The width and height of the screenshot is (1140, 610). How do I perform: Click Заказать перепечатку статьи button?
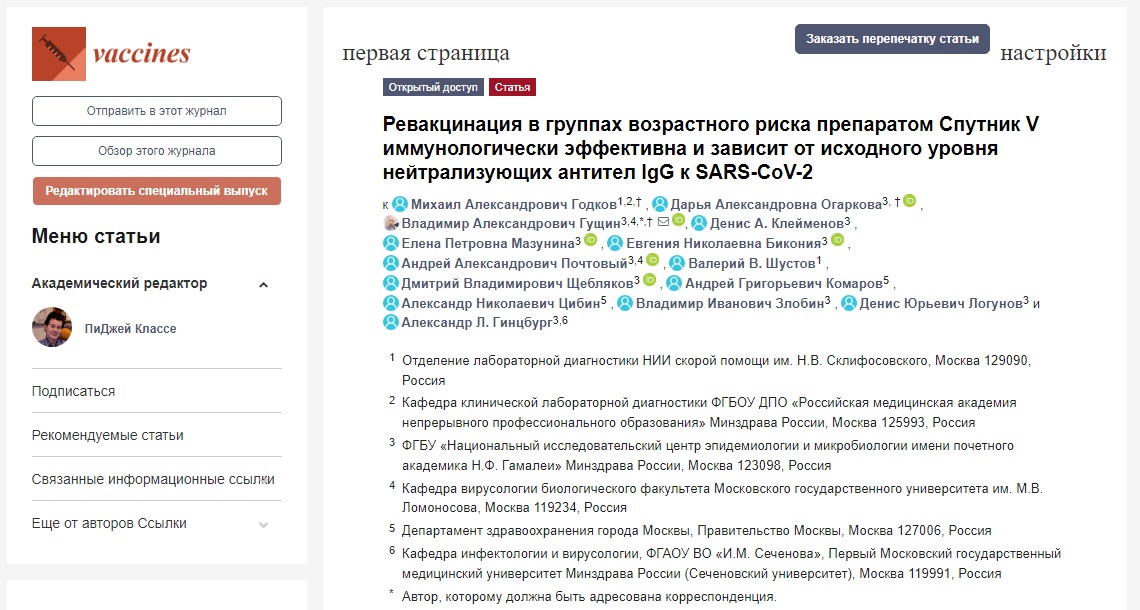point(892,39)
